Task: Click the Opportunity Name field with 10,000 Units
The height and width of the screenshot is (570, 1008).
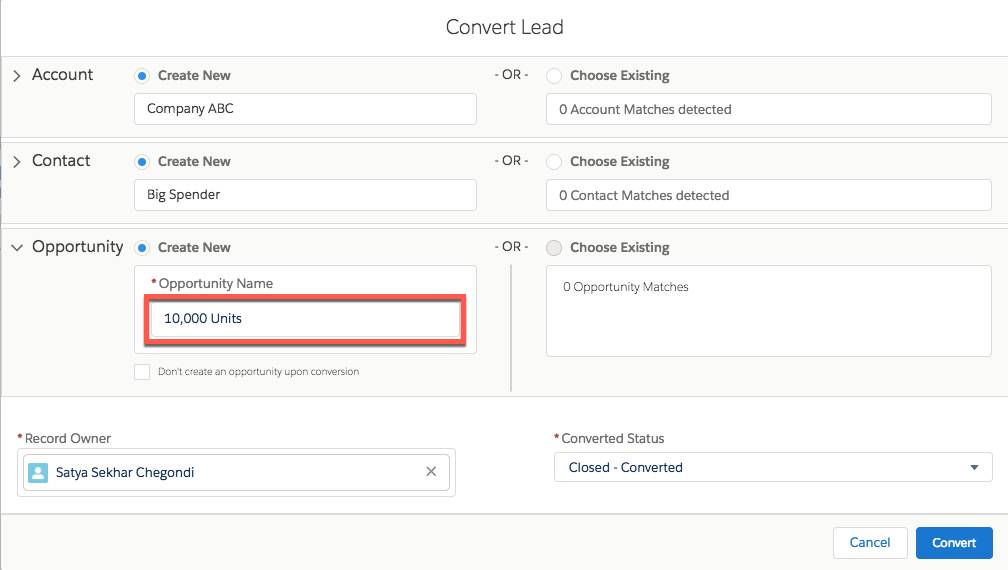Action: (305, 319)
